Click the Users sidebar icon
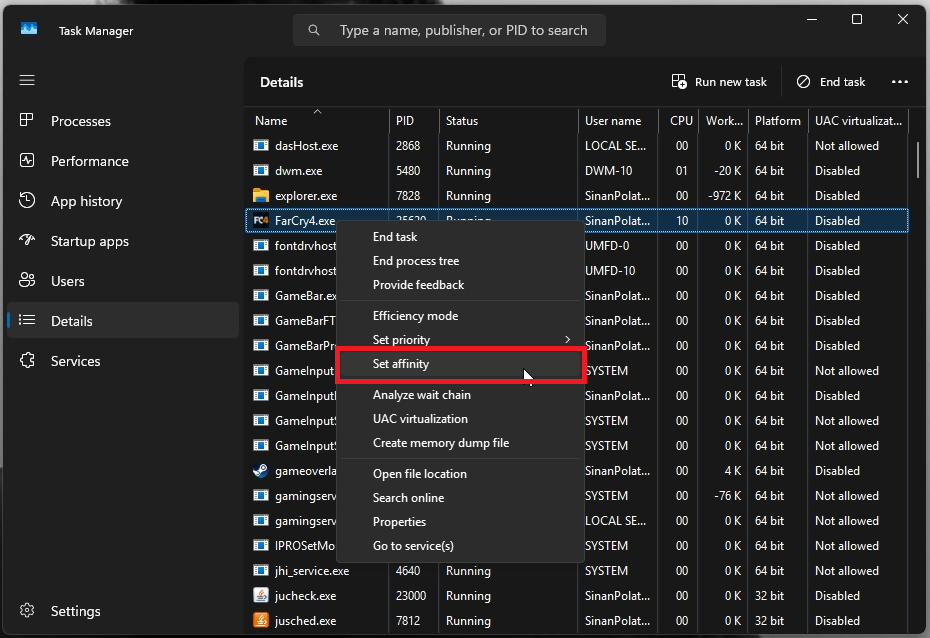This screenshot has width=930, height=638. [27, 280]
